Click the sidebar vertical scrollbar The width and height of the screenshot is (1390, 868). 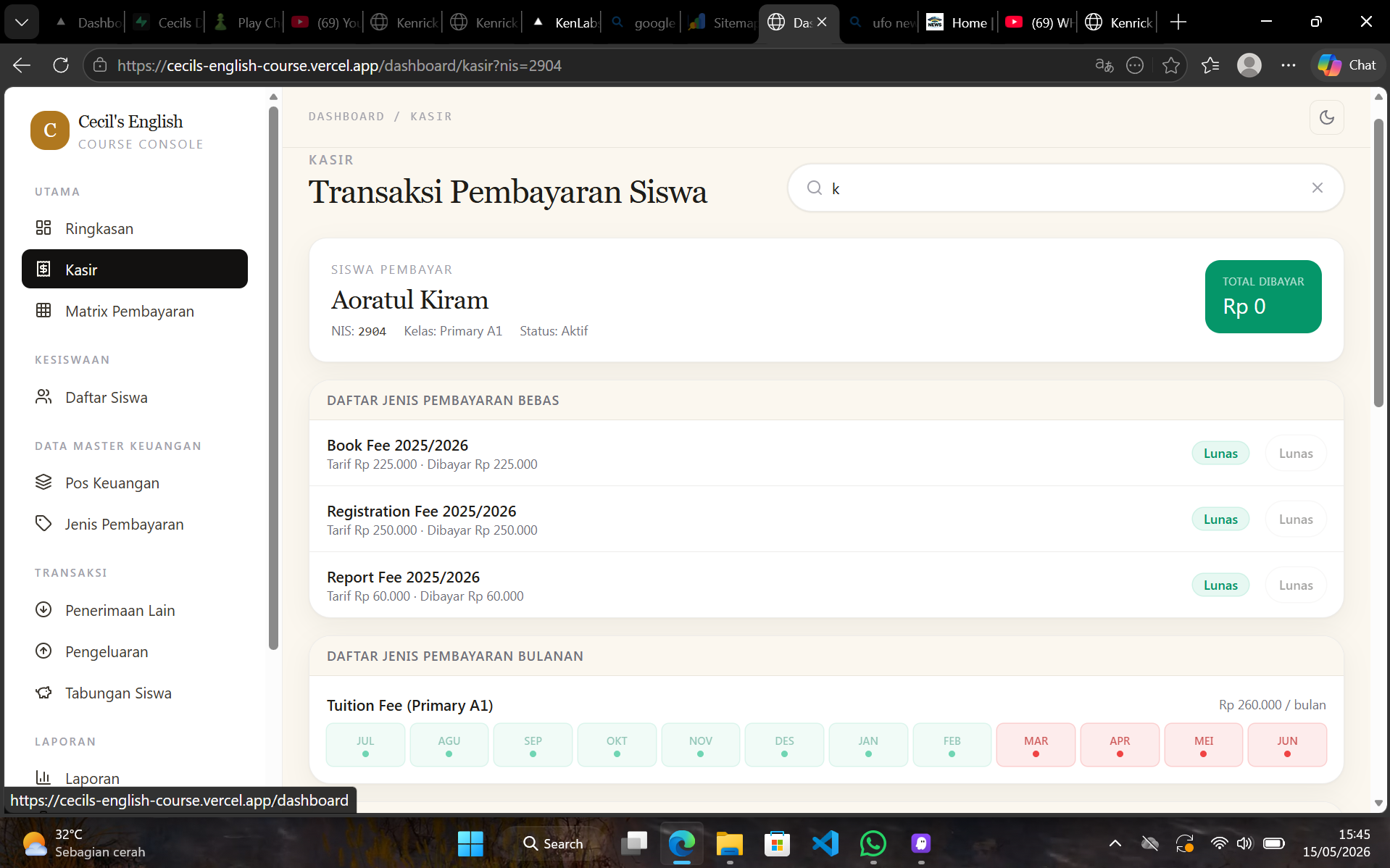pos(273,378)
